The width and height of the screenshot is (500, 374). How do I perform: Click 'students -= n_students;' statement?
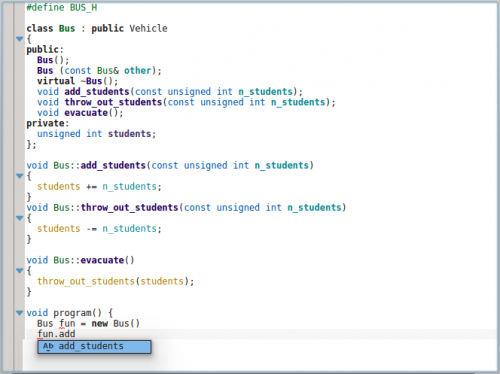point(99,229)
